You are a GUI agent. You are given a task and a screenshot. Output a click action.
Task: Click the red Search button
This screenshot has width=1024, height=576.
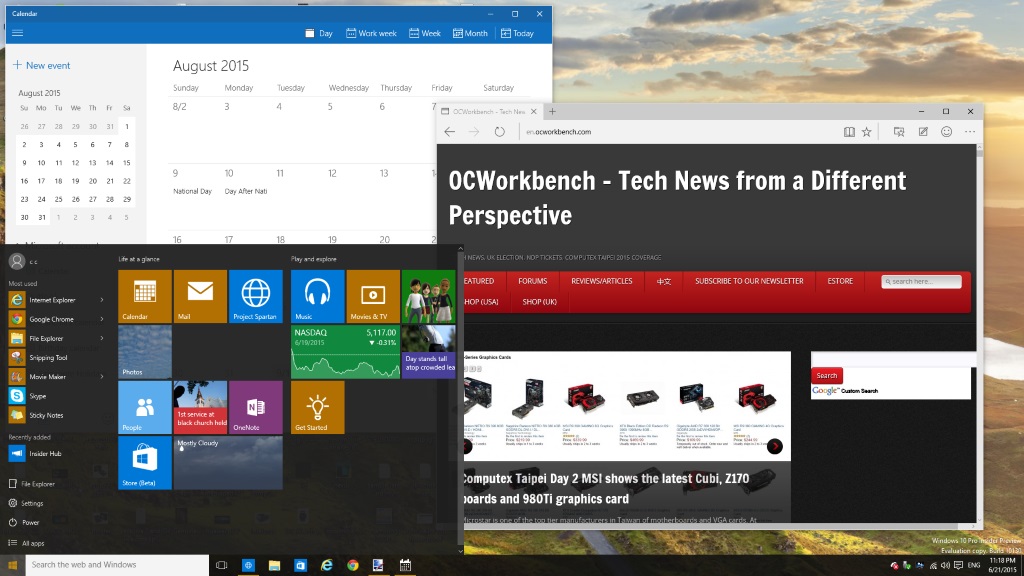(827, 376)
